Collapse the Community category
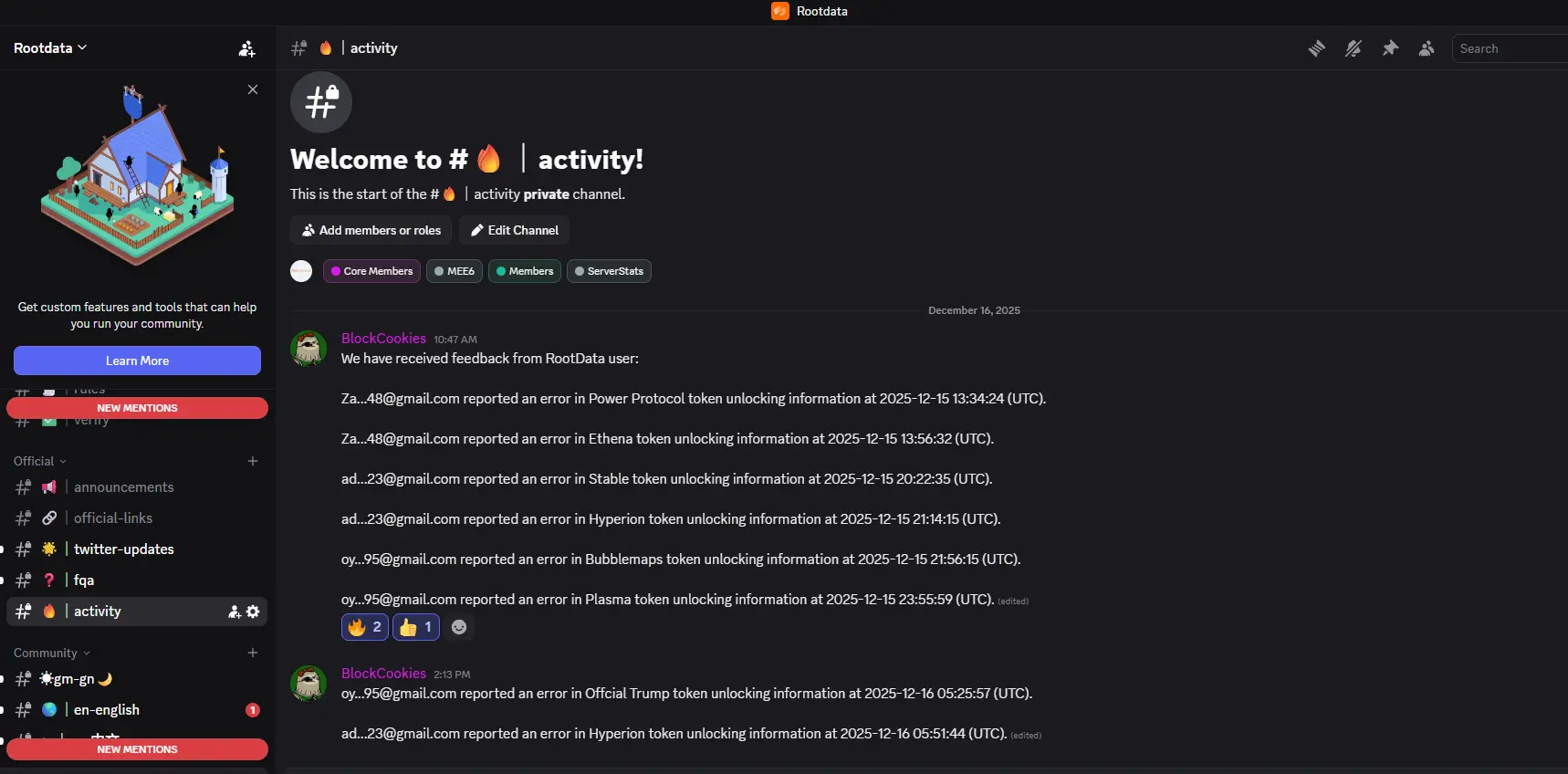The width and height of the screenshot is (1568, 774). coord(51,653)
